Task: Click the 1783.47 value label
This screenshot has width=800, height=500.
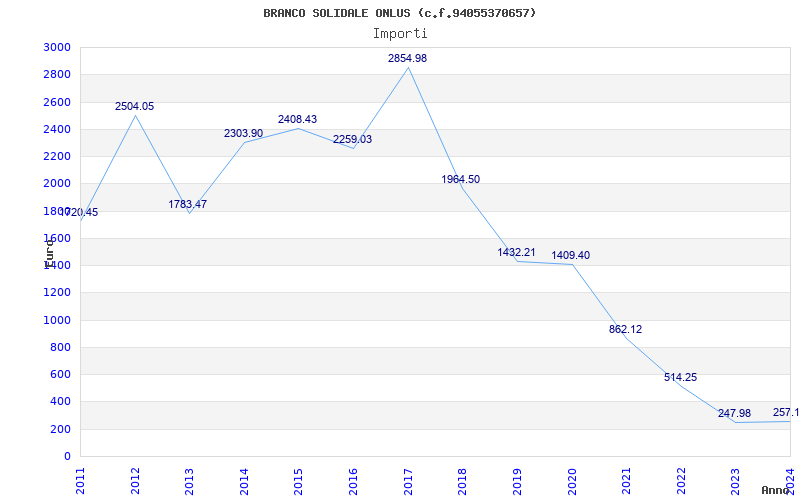Action: [x=188, y=204]
